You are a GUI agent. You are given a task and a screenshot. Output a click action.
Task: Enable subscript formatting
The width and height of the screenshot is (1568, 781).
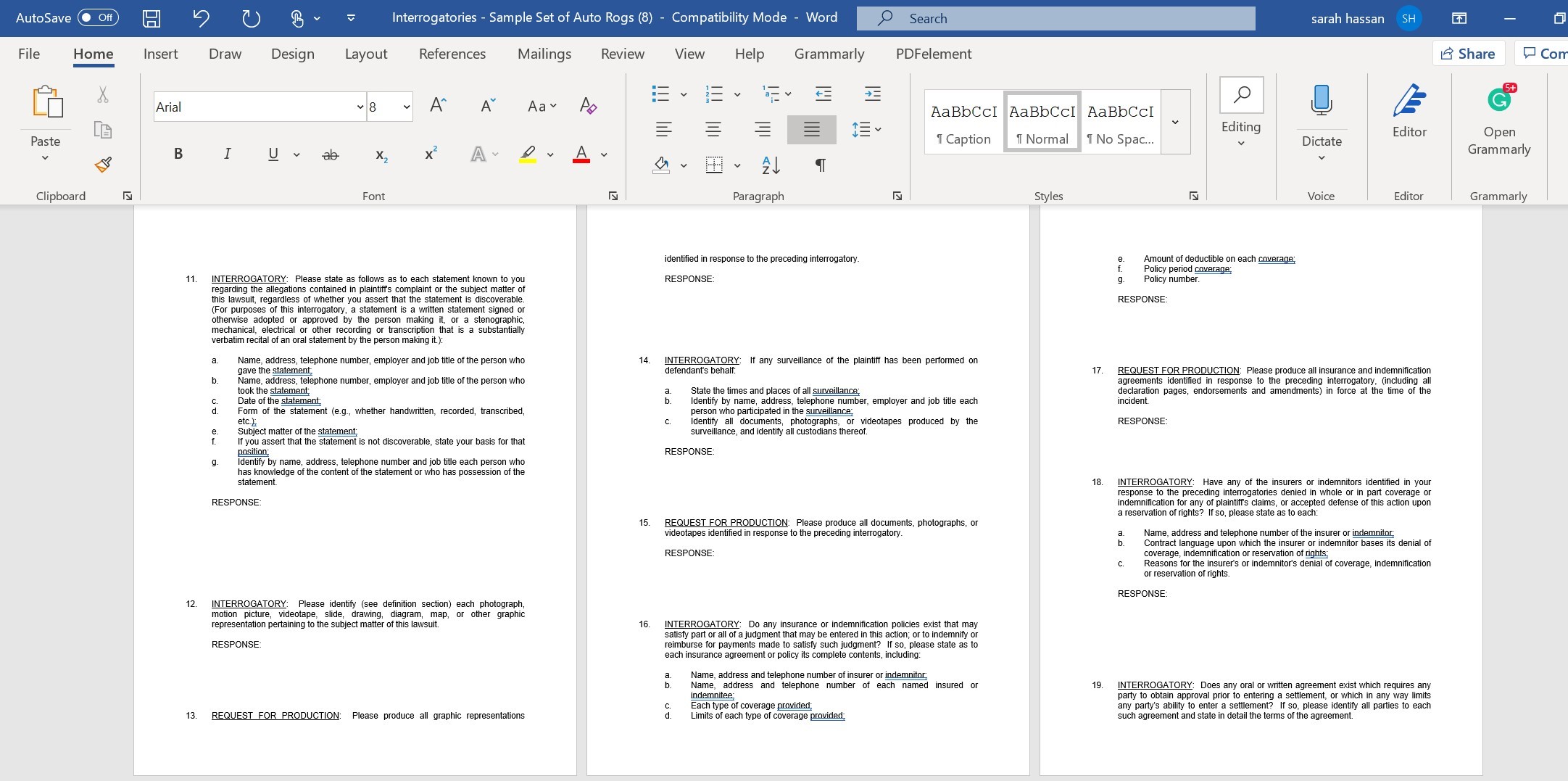(x=380, y=154)
